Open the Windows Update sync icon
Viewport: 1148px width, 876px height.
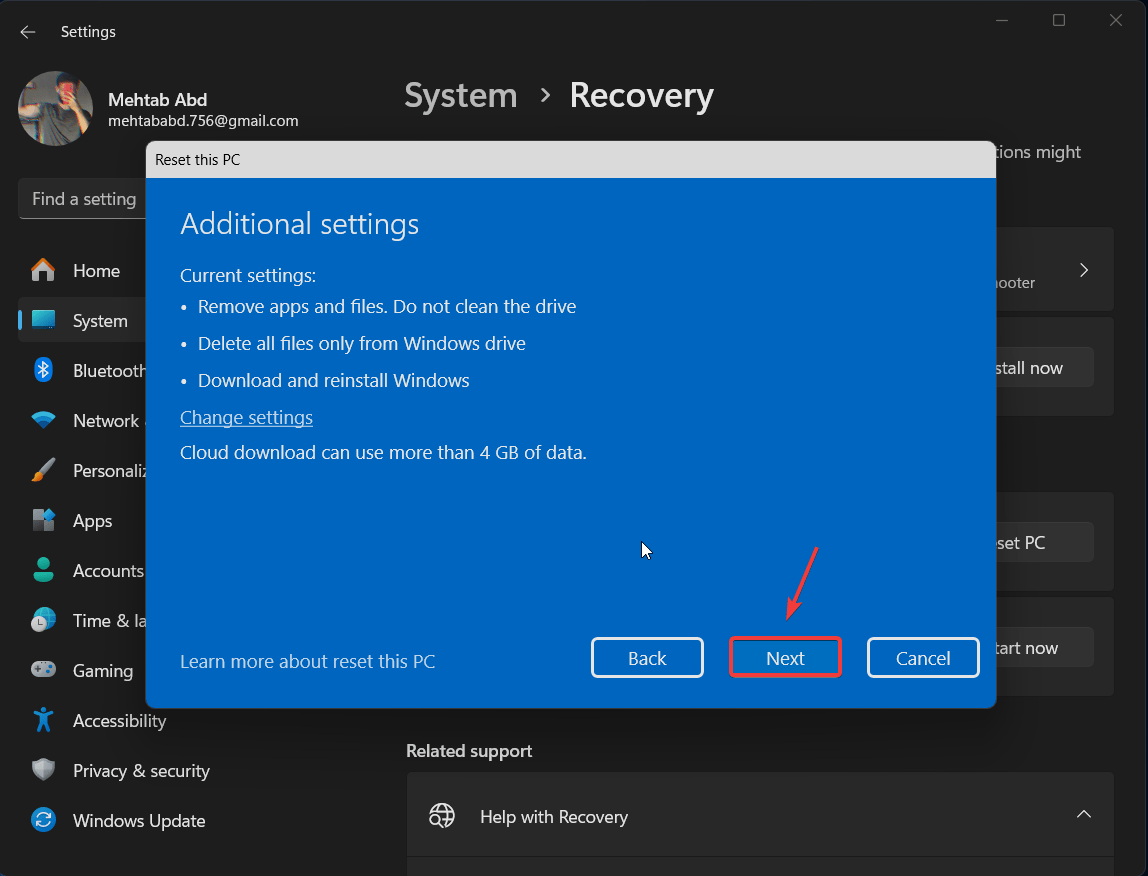[43, 820]
